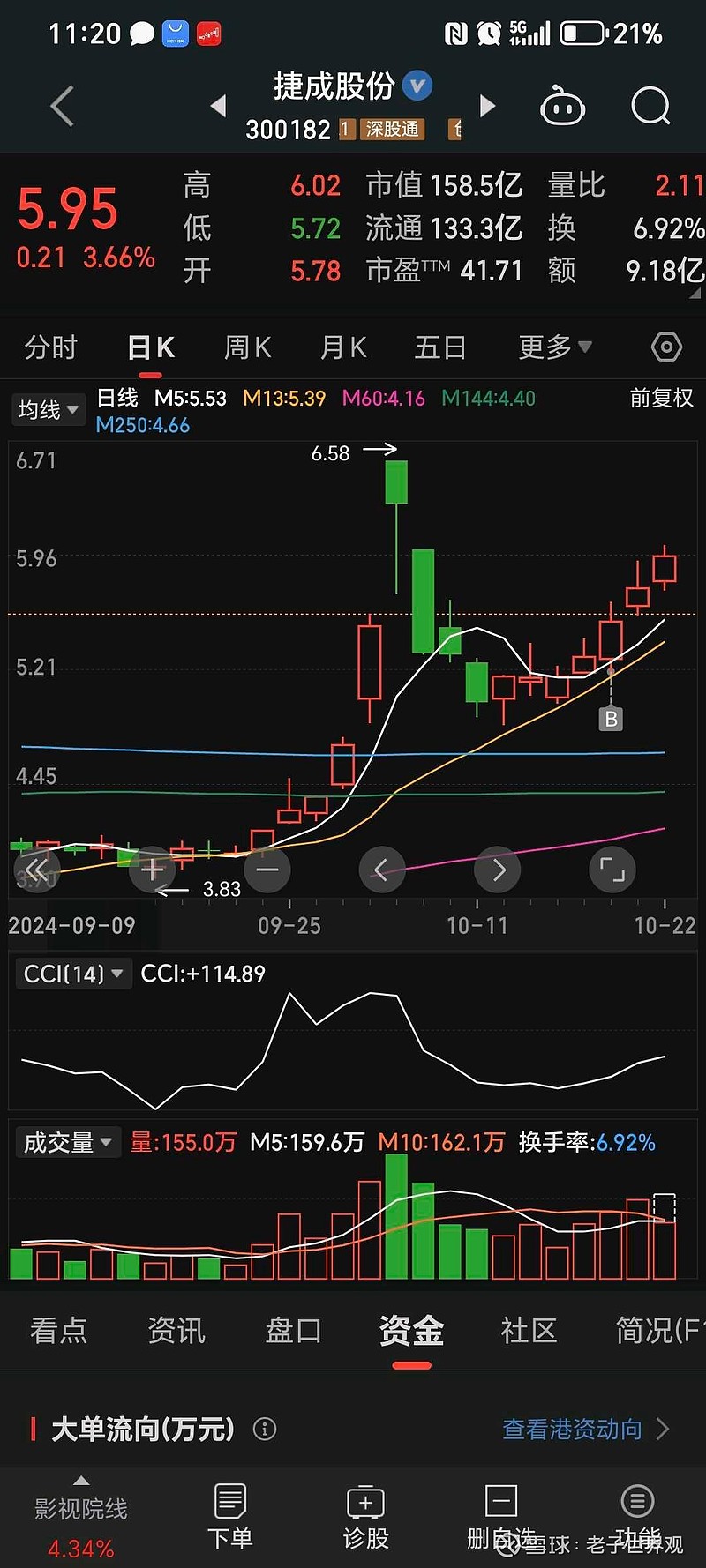
Task: Open chart settings hexagon icon
Action: click(x=666, y=347)
